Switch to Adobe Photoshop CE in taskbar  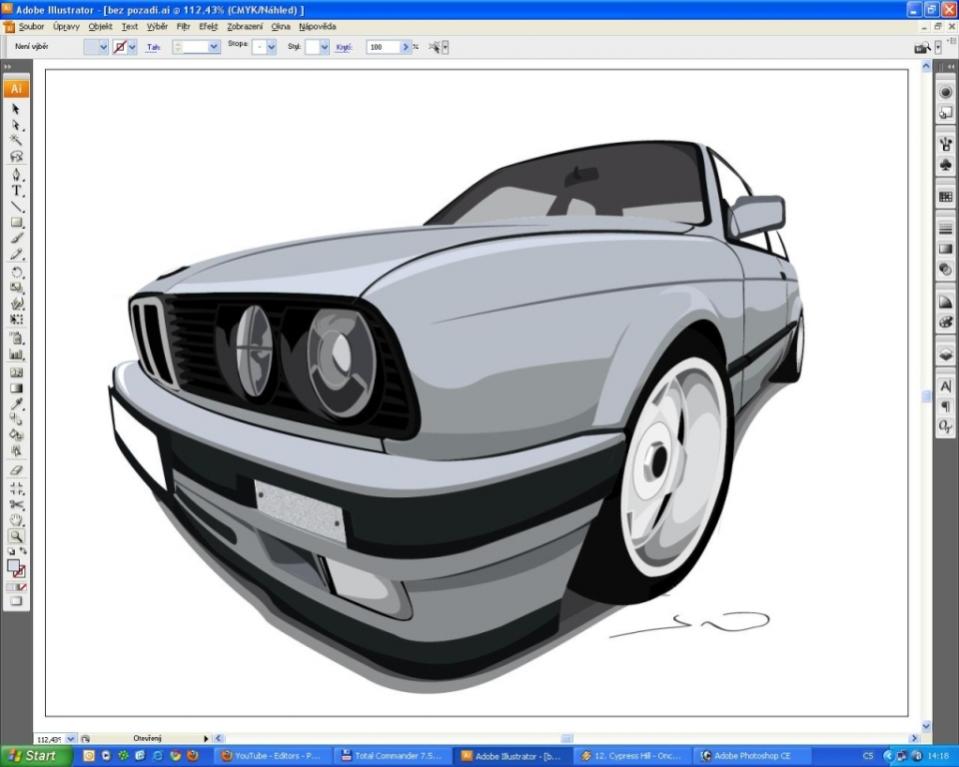tap(752, 756)
